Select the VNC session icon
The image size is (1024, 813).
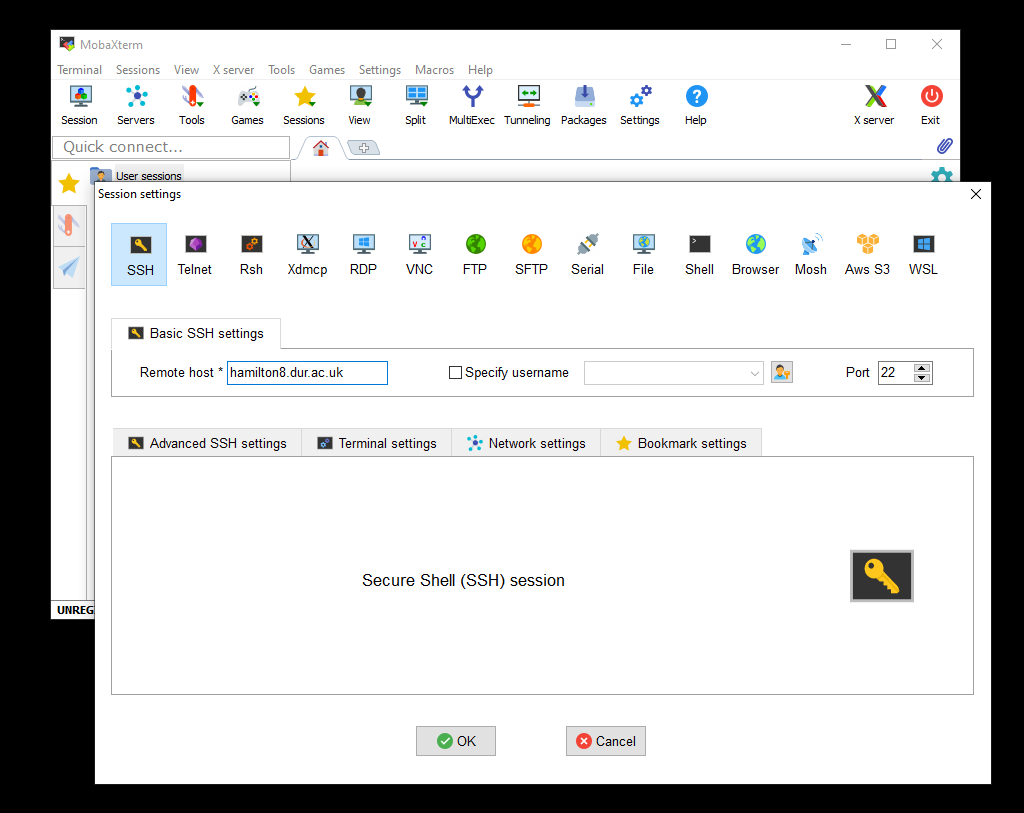click(x=419, y=254)
